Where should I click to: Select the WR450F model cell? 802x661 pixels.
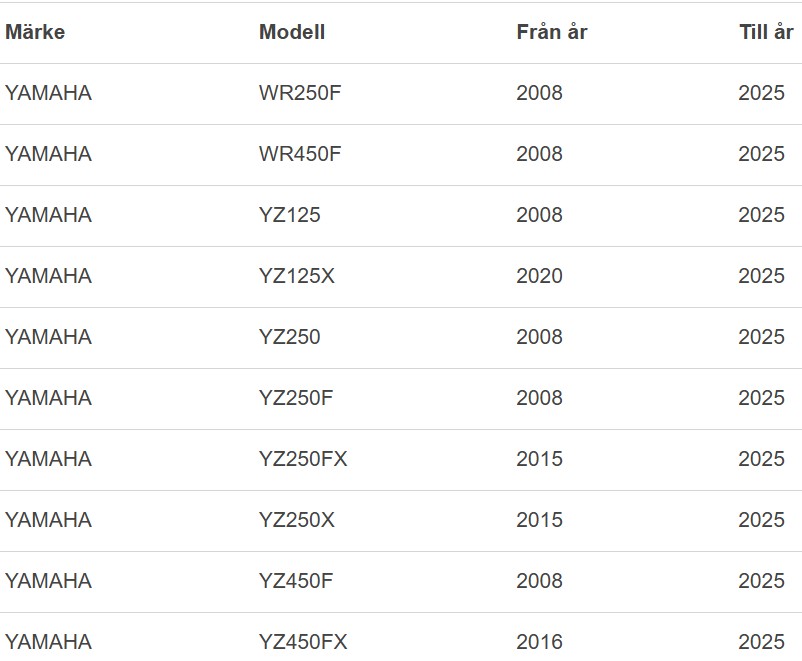point(301,154)
